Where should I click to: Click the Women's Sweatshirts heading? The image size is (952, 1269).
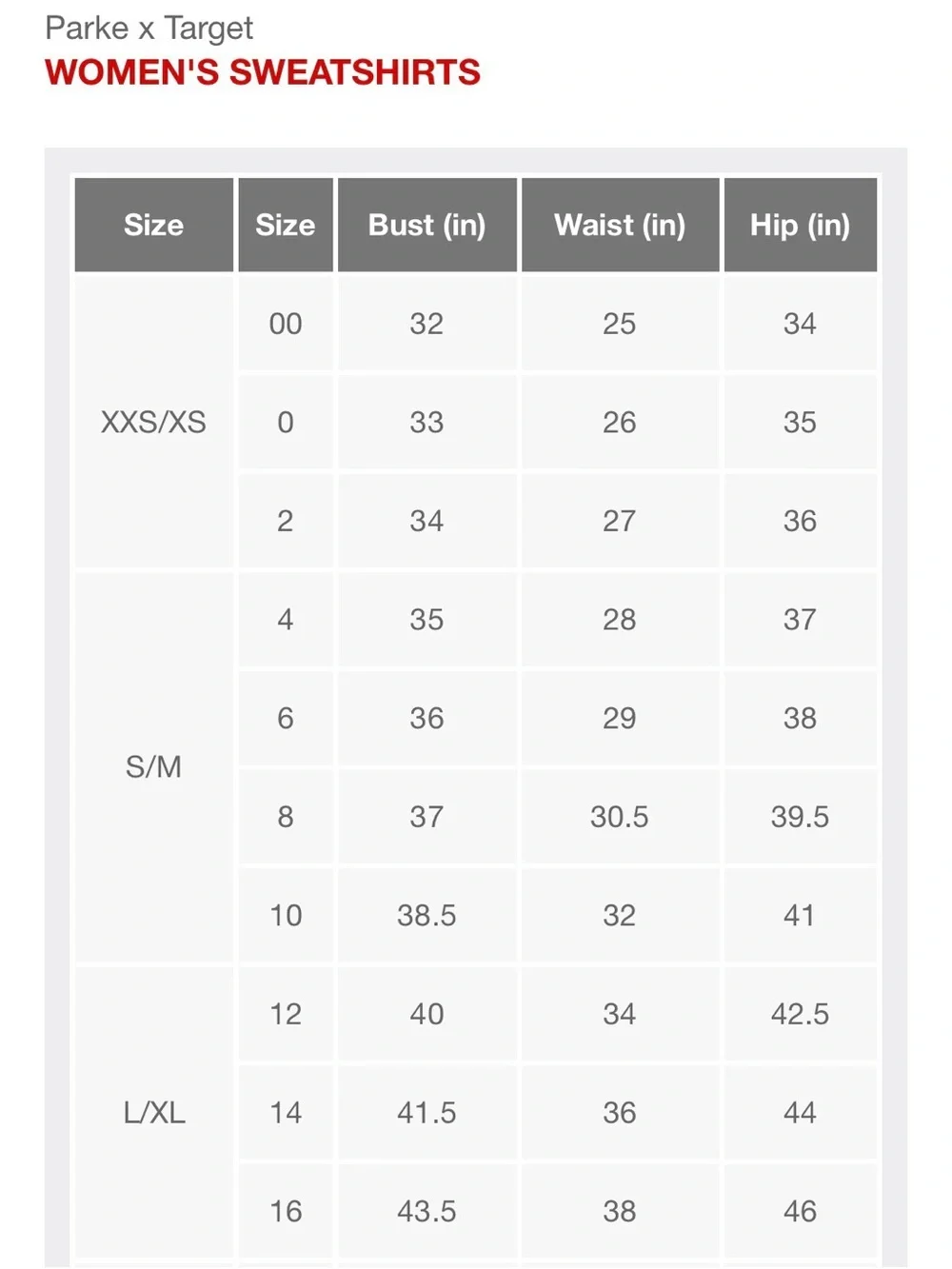[263, 72]
